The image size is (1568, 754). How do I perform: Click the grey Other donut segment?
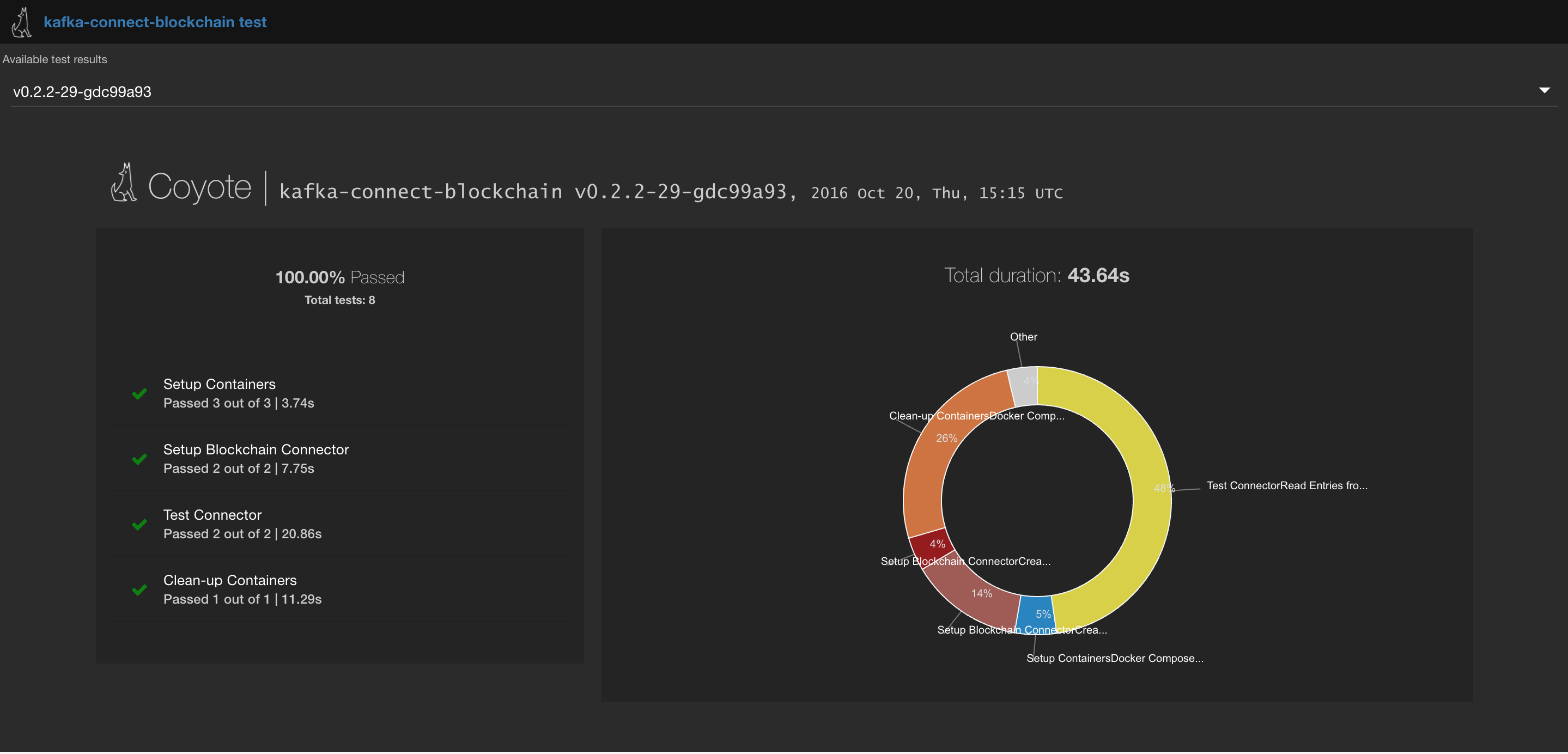tap(1024, 385)
